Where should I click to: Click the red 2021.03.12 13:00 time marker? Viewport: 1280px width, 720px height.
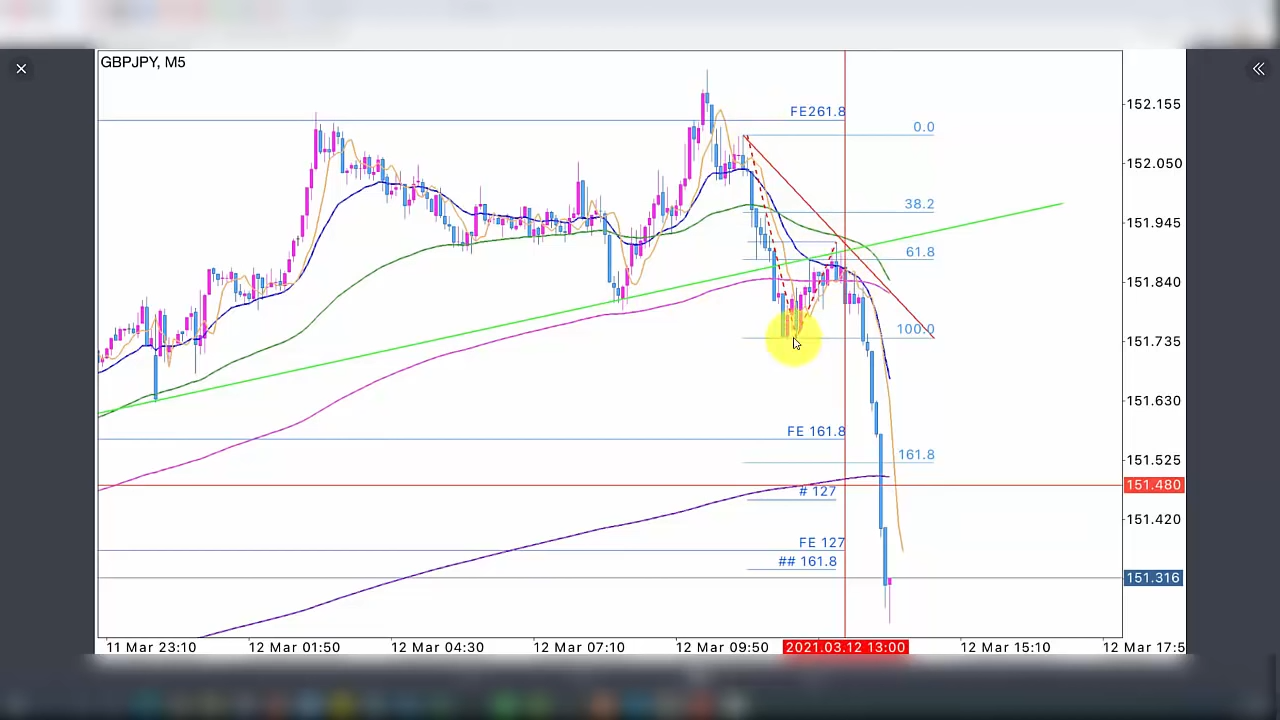click(845, 647)
